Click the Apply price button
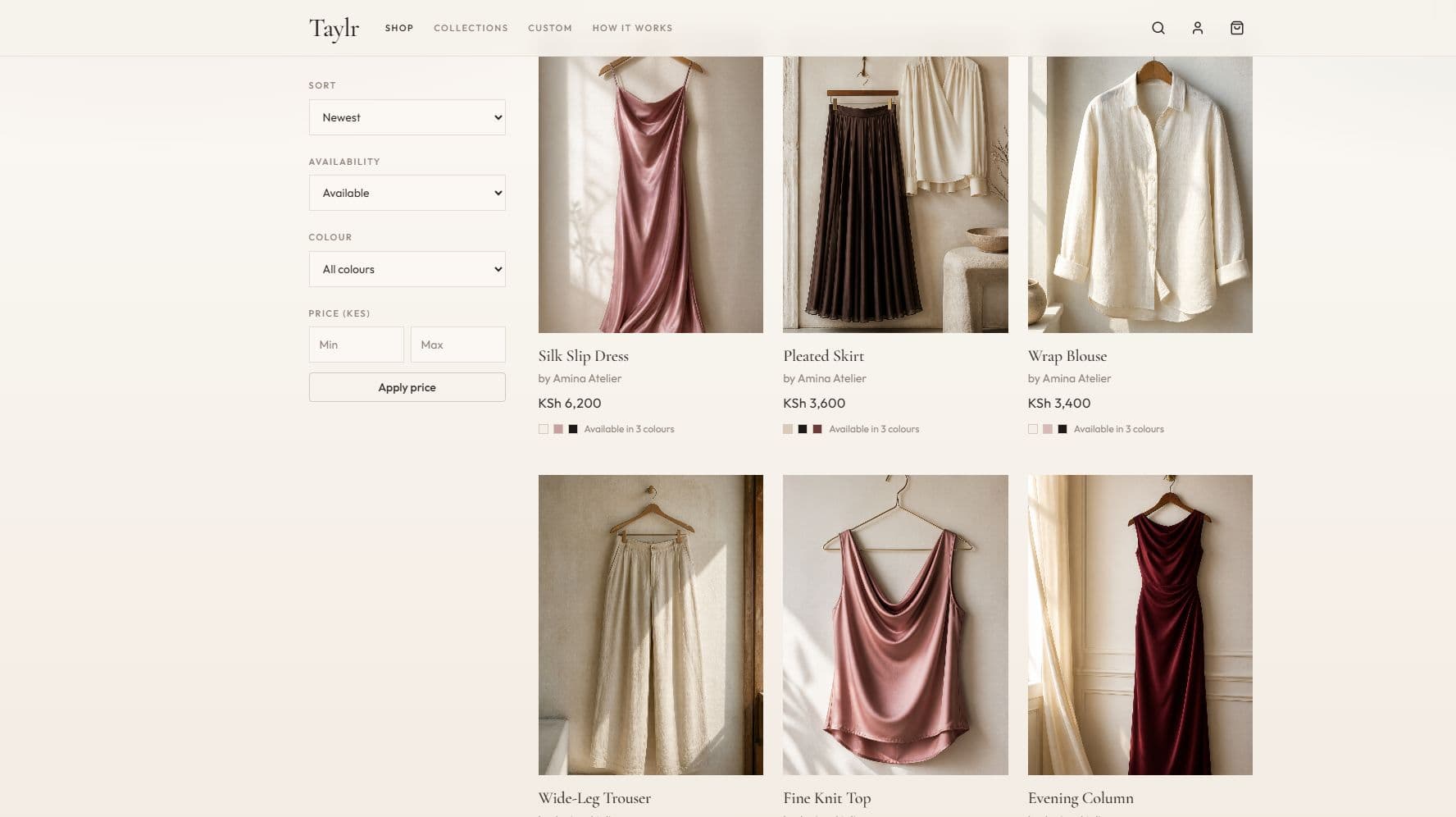The width and height of the screenshot is (1456, 817). point(407,387)
